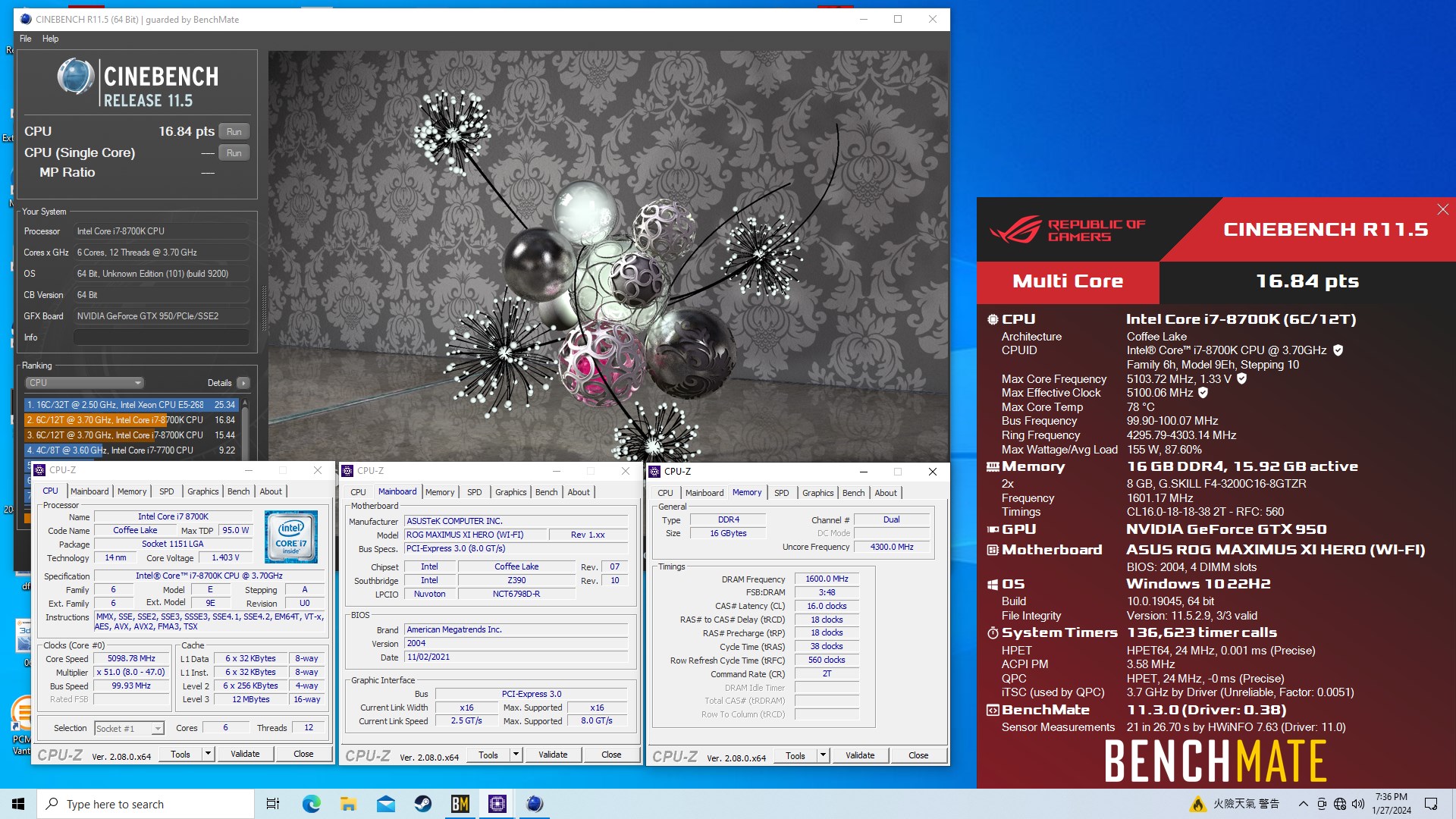The height and width of the screenshot is (819, 1456).
Task: Open the Mail app taskbar icon
Action: pyautogui.click(x=385, y=804)
